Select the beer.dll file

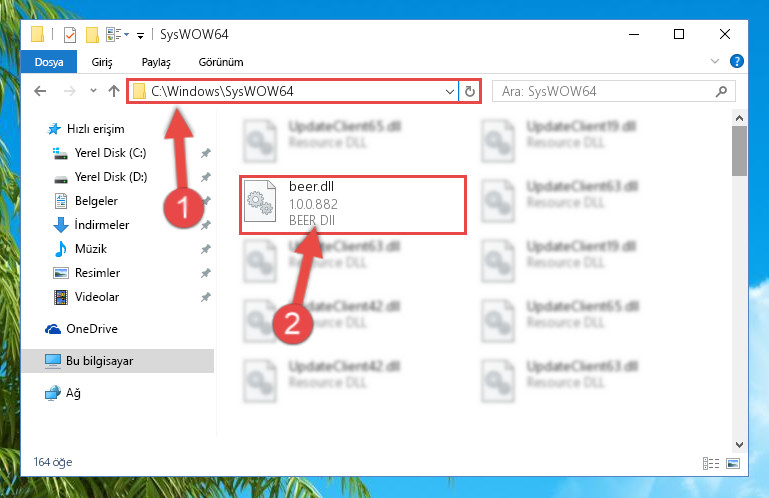(x=353, y=205)
